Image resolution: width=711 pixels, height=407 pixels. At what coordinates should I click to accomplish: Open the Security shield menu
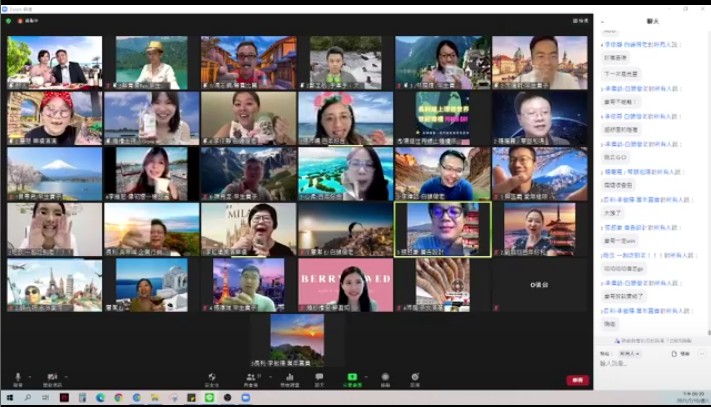pyautogui.click(x=212, y=380)
